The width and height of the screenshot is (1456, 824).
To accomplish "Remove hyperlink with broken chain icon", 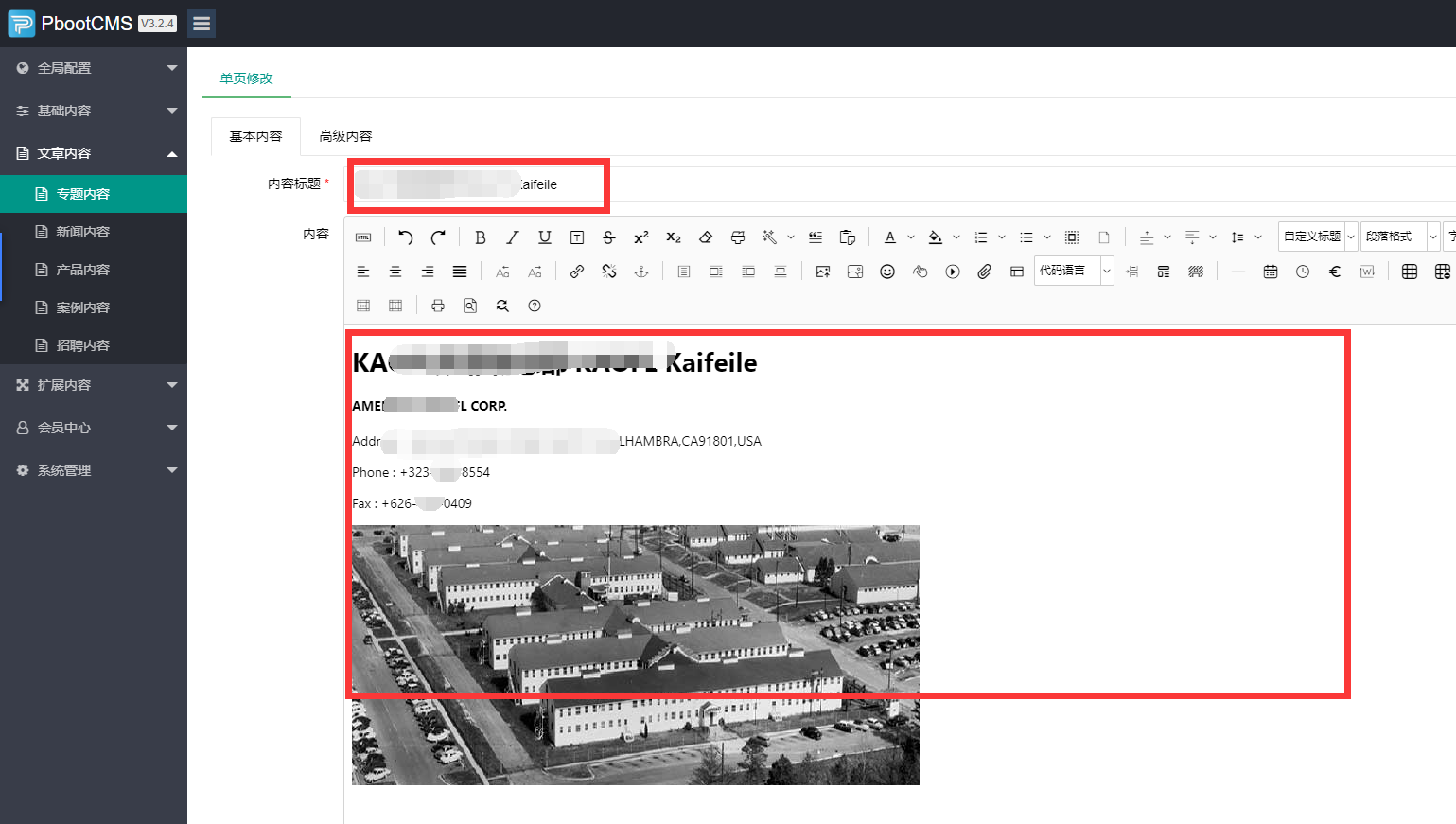I will point(609,272).
